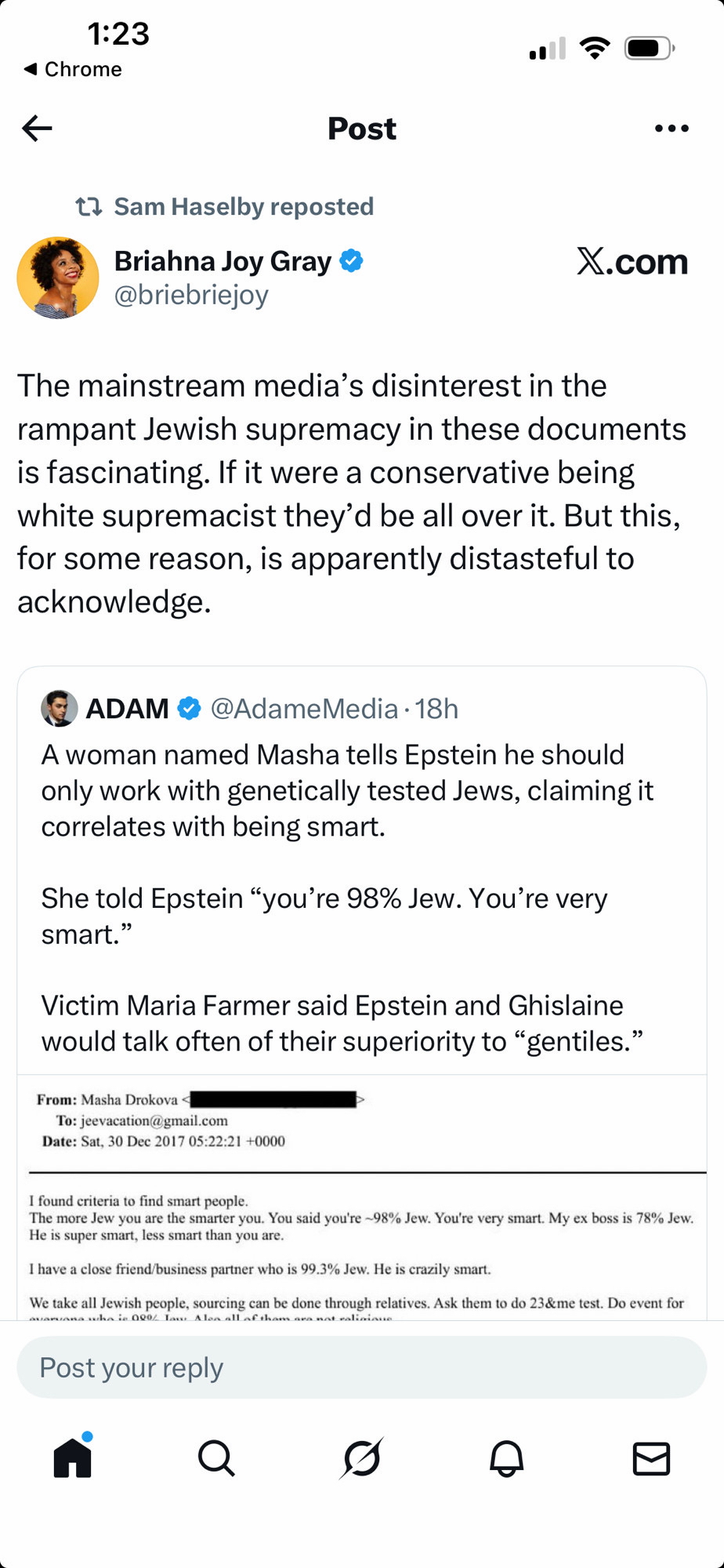This screenshot has width=724, height=1568.
Task: Open the @AdameMedia handle link
Action: coord(304,709)
